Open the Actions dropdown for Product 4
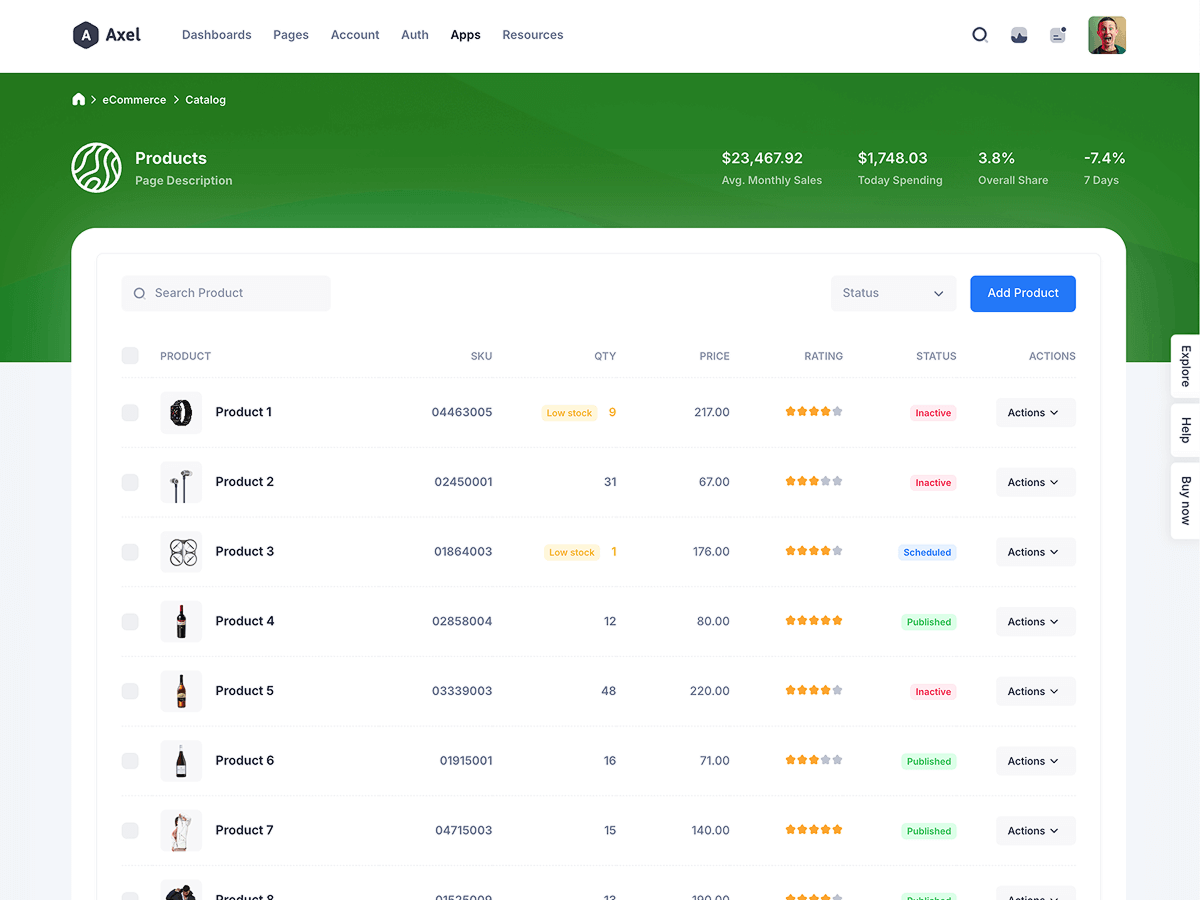The image size is (1200, 900). pos(1035,622)
